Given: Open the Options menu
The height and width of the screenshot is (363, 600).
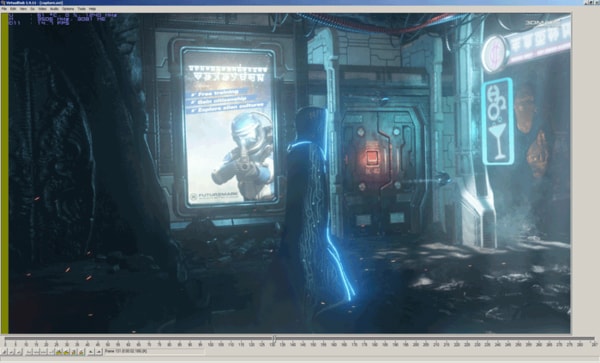Looking at the screenshot, I should coord(68,9).
